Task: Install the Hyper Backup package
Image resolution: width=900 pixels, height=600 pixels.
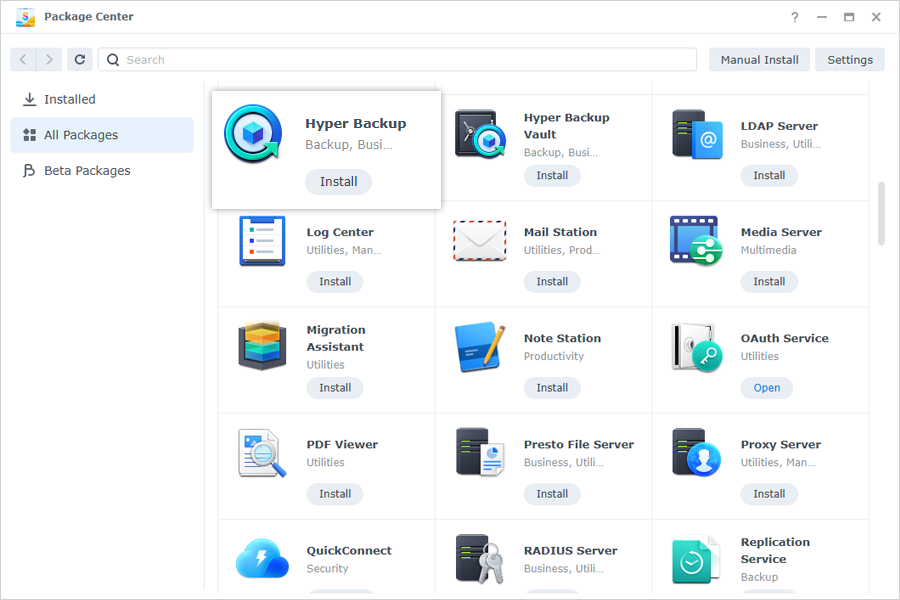Action: tap(339, 181)
